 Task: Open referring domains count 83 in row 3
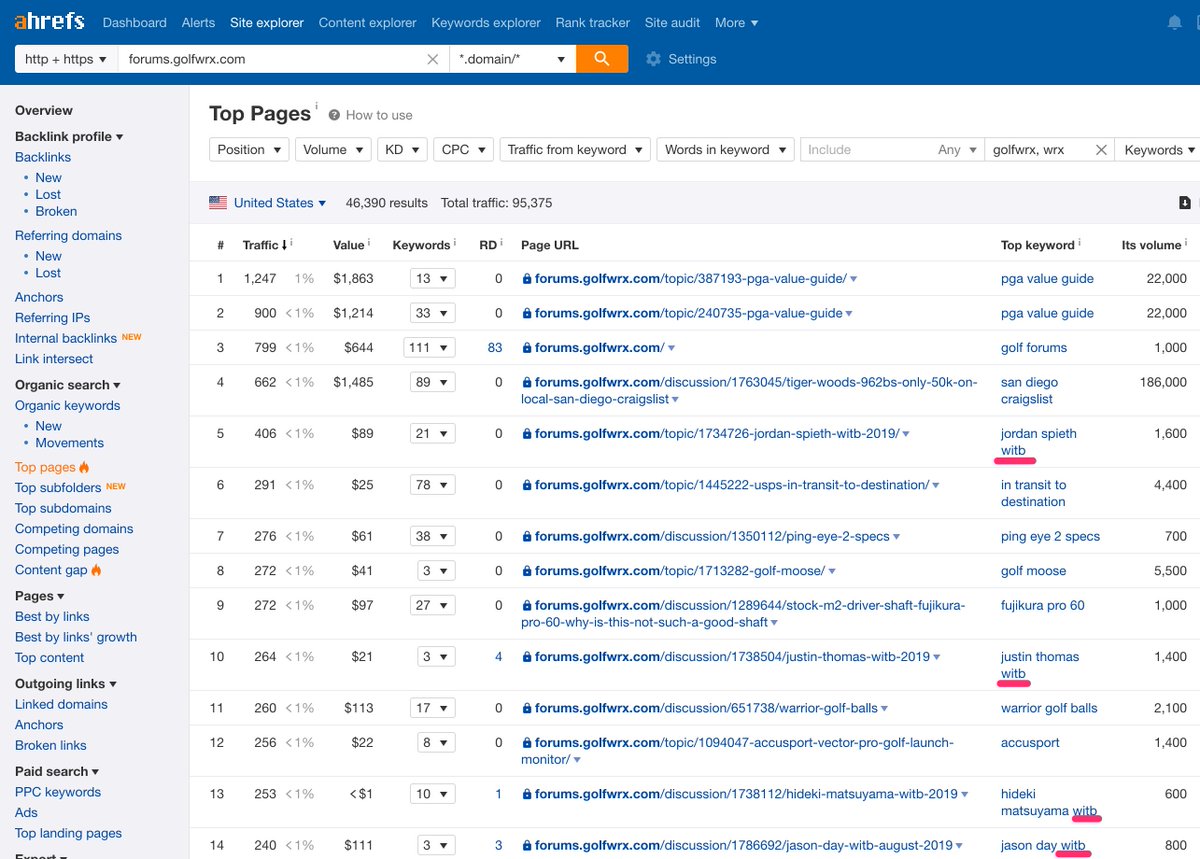(x=495, y=348)
